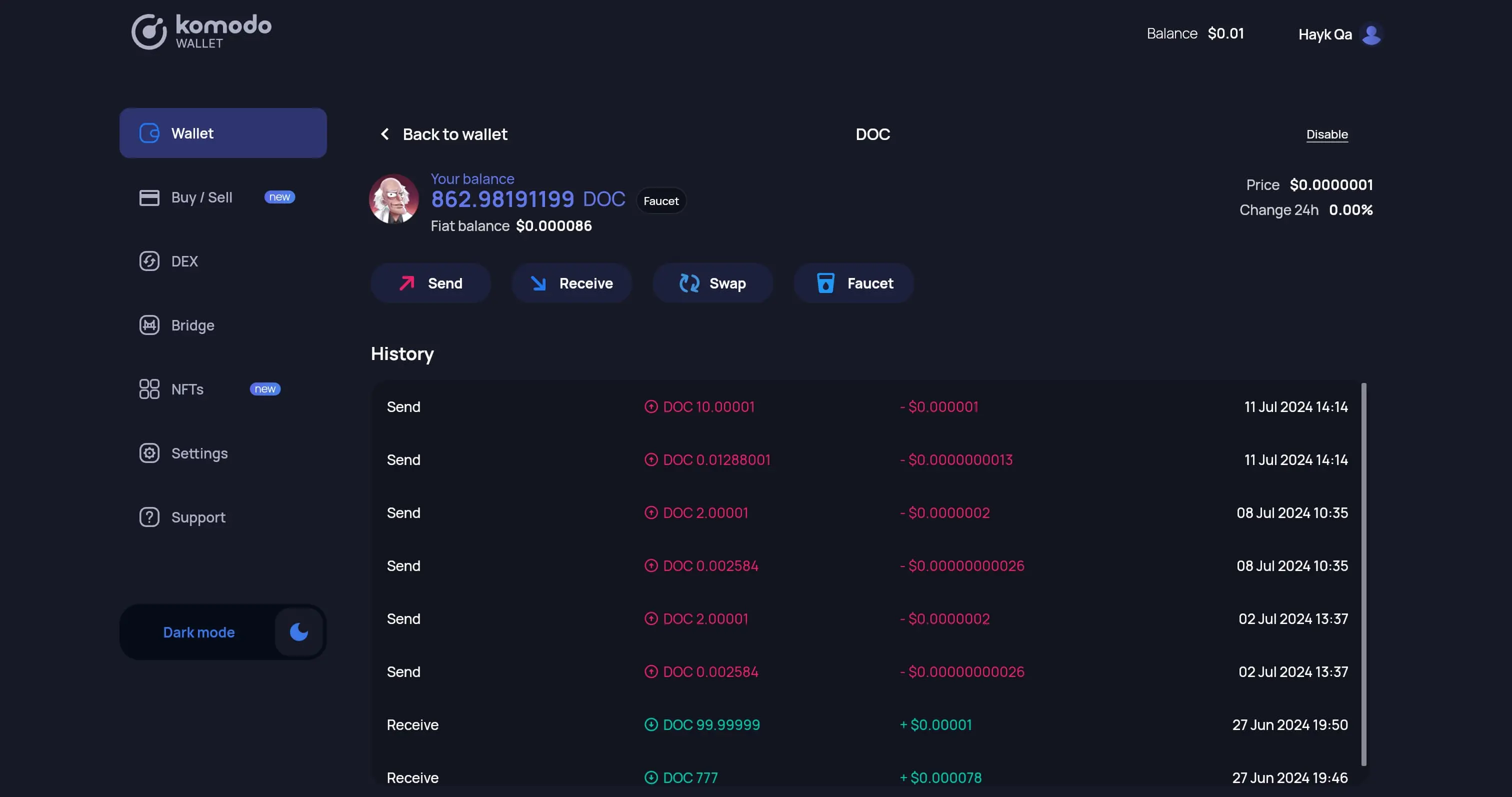Click Back to wallet navigation link
The image size is (1512, 797).
click(x=444, y=133)
